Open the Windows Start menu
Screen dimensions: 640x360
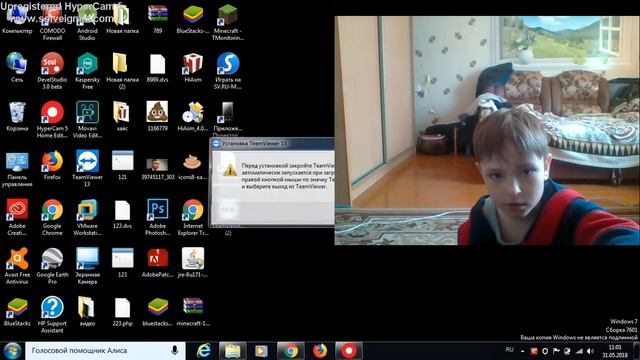(x=12, y=351)
